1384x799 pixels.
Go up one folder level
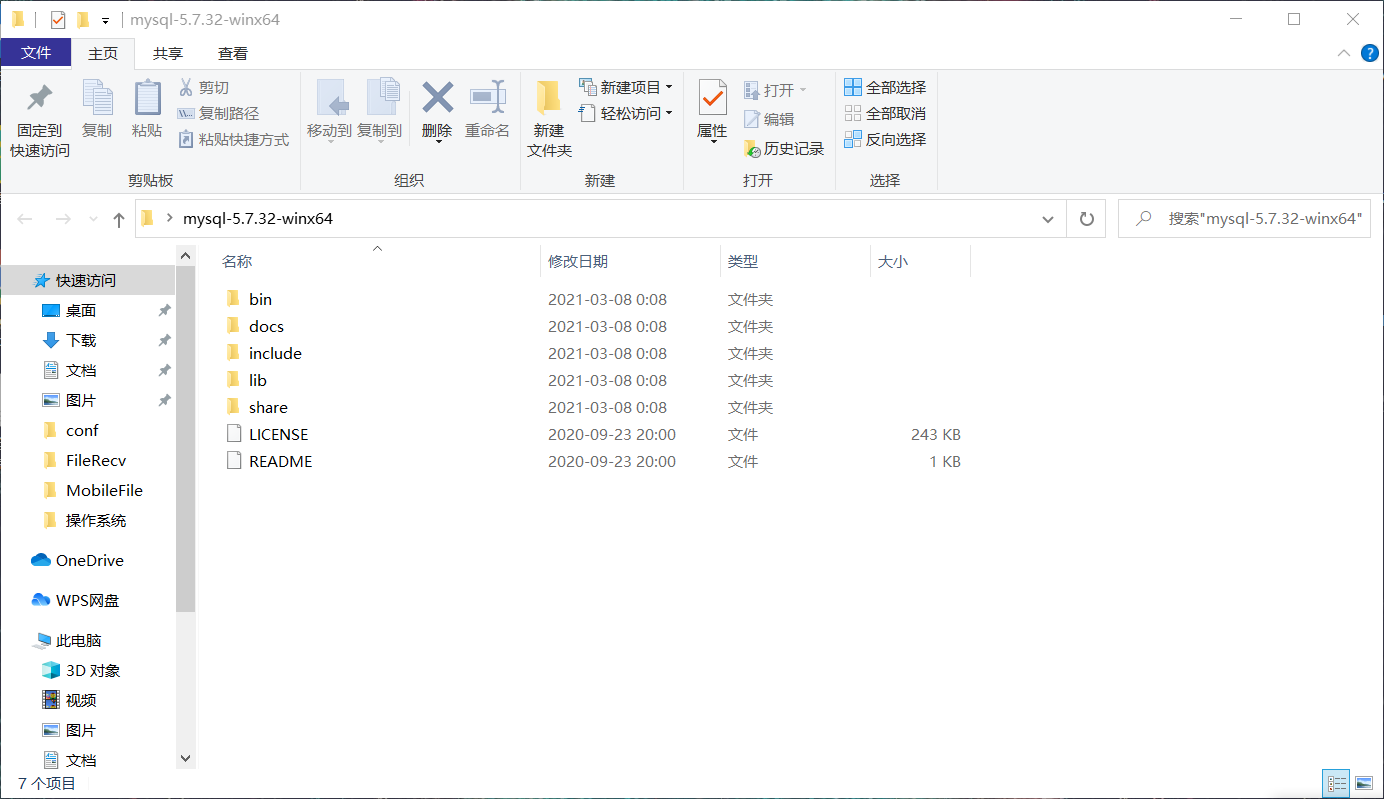(119, 219)
